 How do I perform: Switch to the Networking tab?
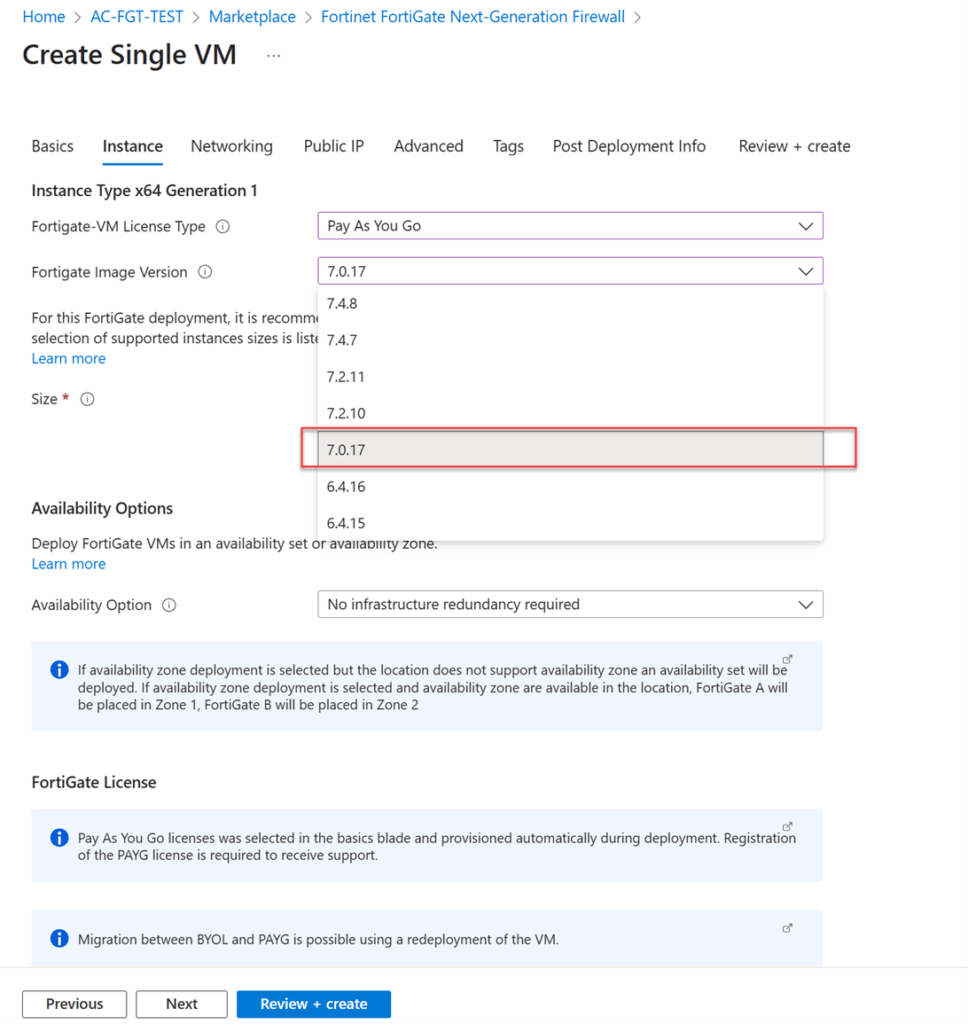click(x=232, y=146)
